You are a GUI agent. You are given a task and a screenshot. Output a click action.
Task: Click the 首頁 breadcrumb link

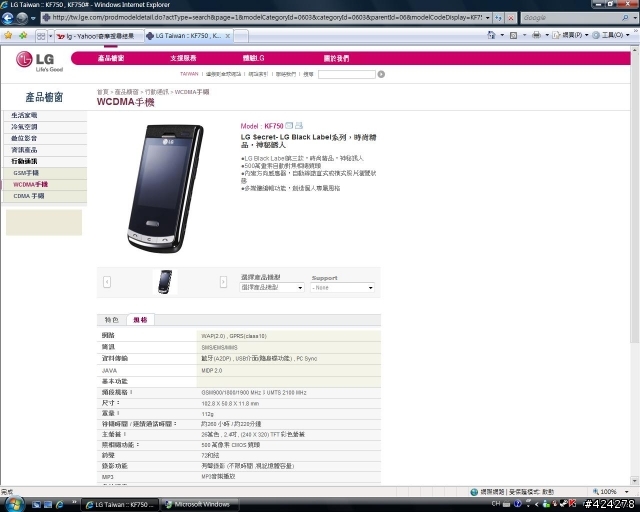[x=102, y=92]
